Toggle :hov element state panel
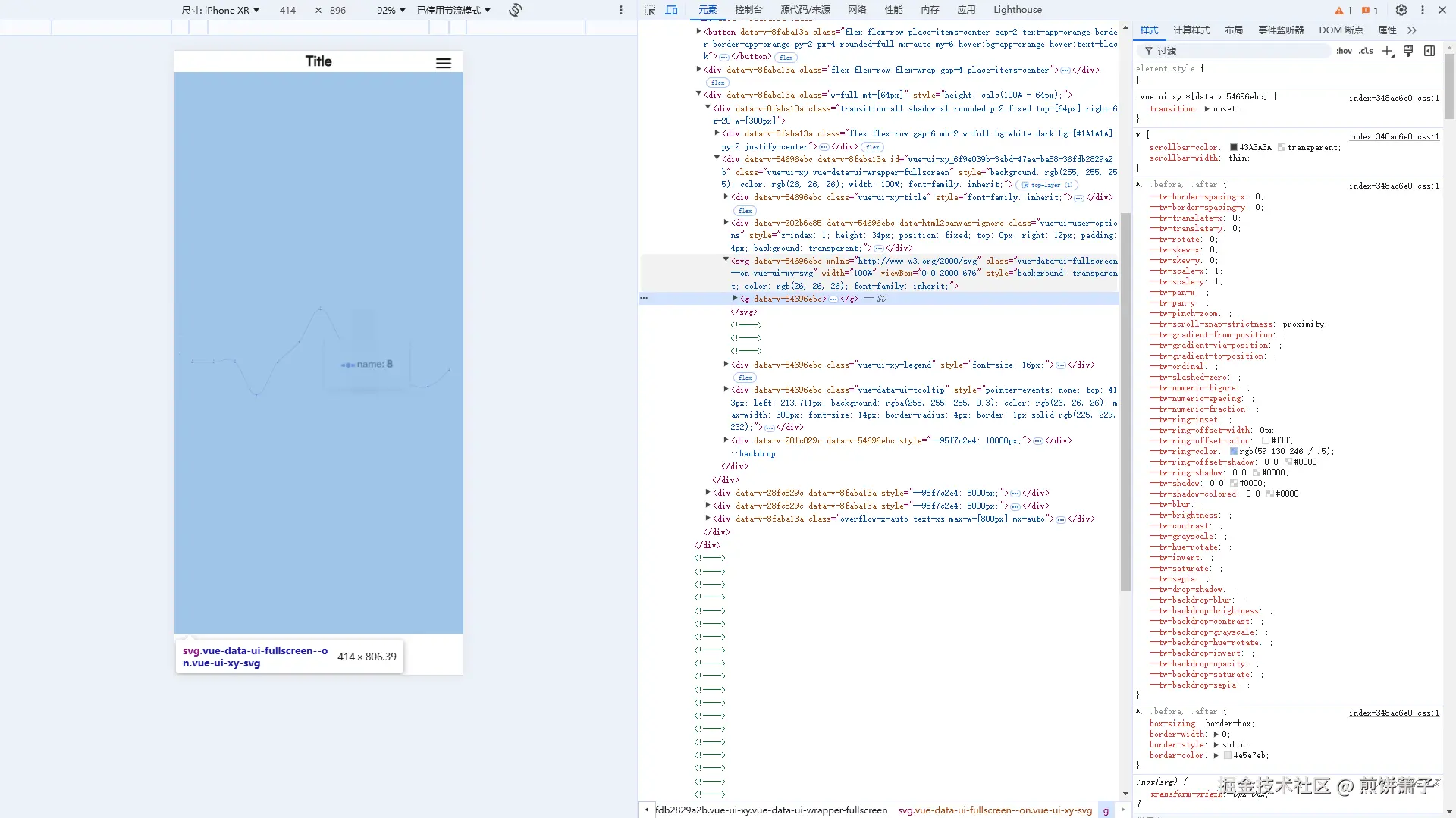 pos(1345,51)
